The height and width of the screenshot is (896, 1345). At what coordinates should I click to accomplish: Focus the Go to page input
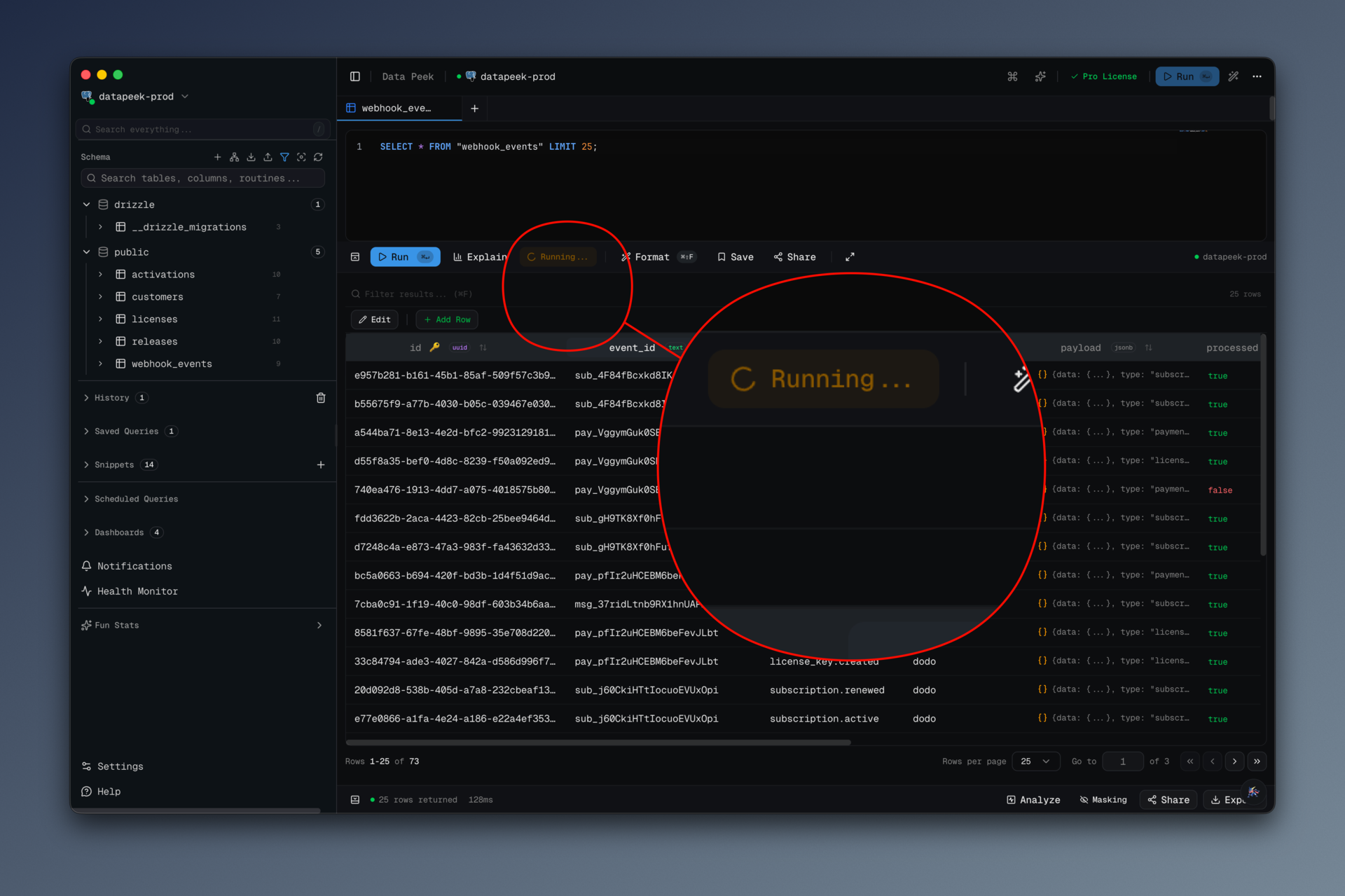point(1122,761)
